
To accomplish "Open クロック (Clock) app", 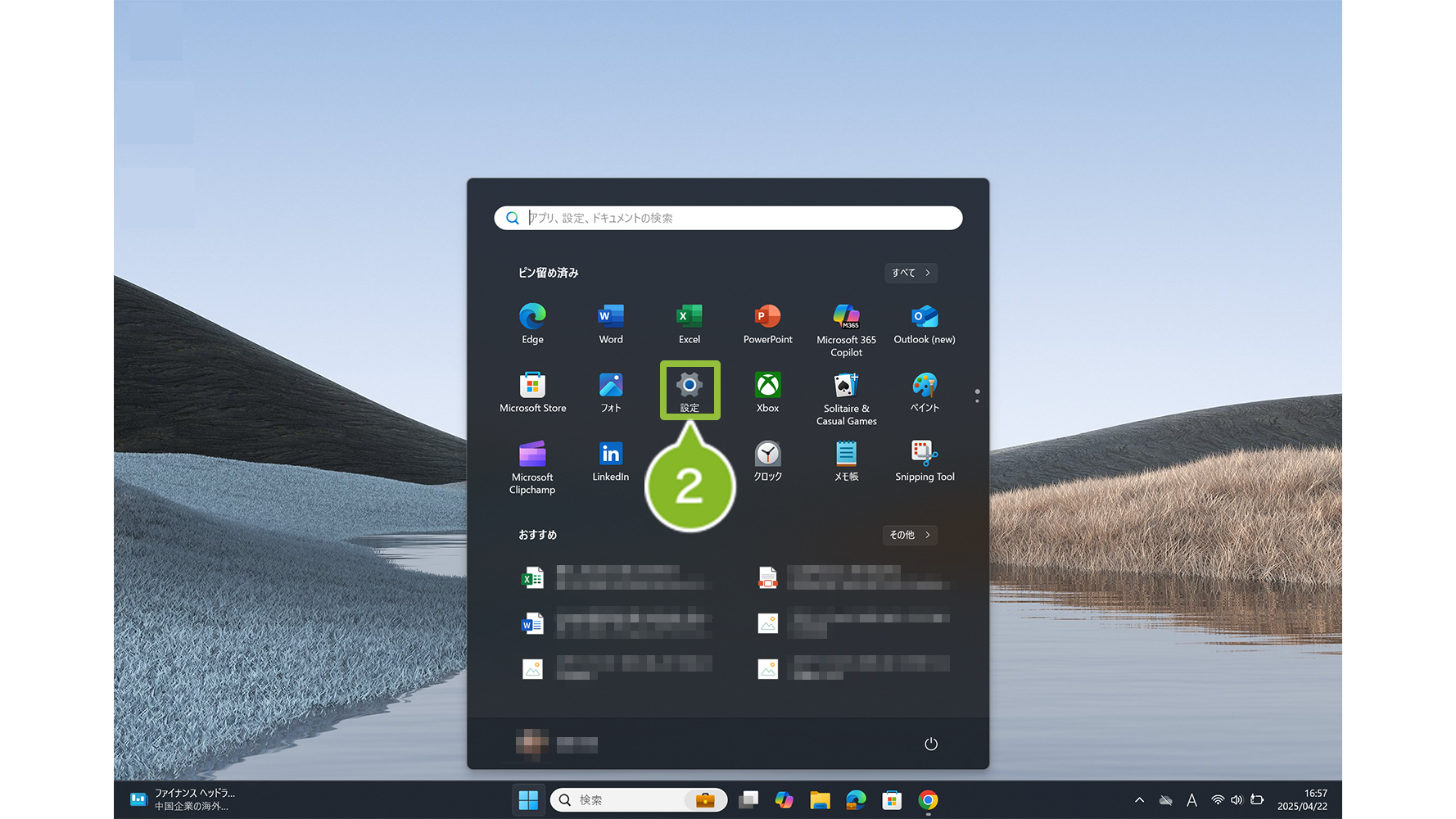I will tap(767, 461).
